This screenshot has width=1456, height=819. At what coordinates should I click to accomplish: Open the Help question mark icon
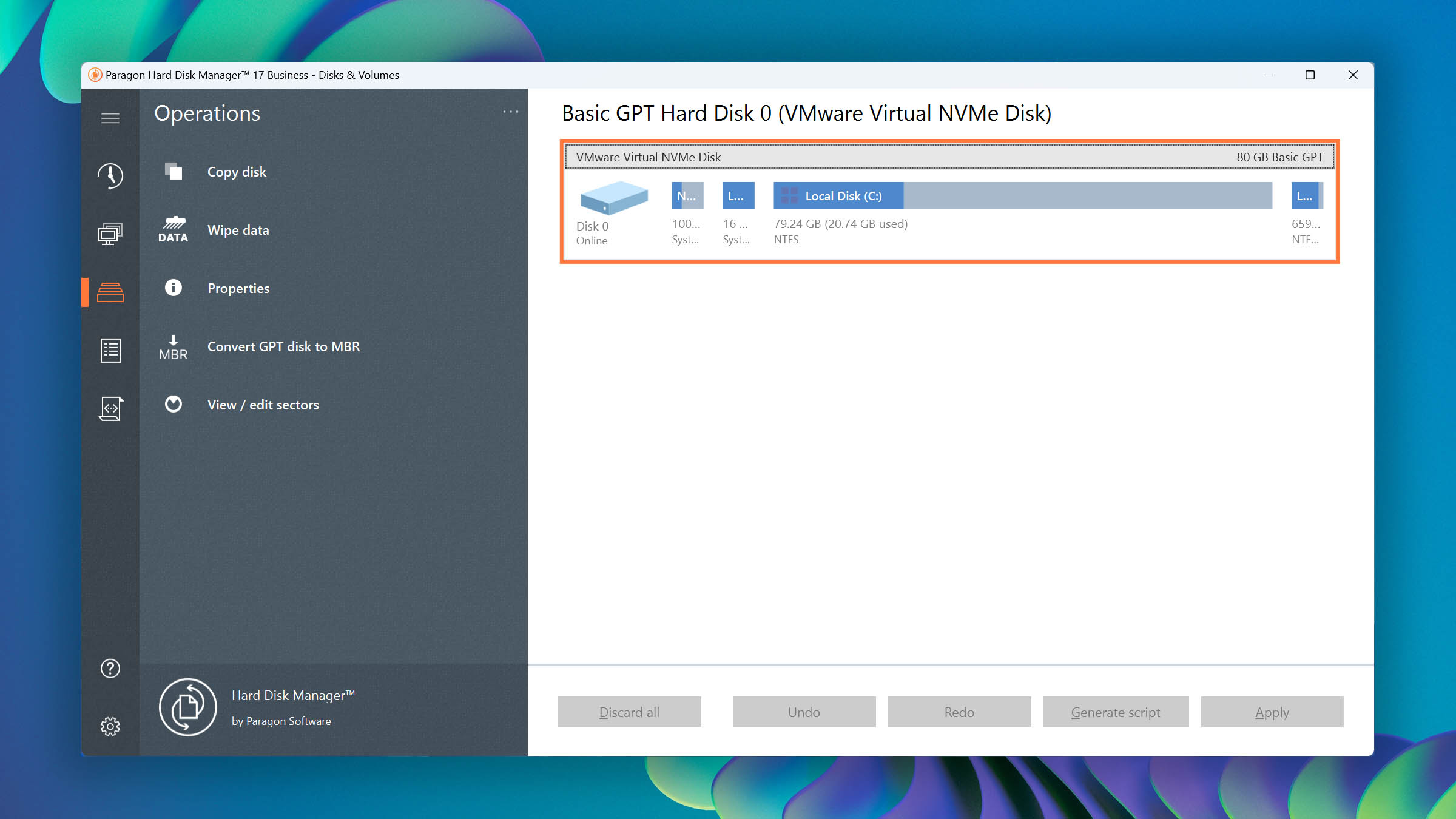[110, 669]
